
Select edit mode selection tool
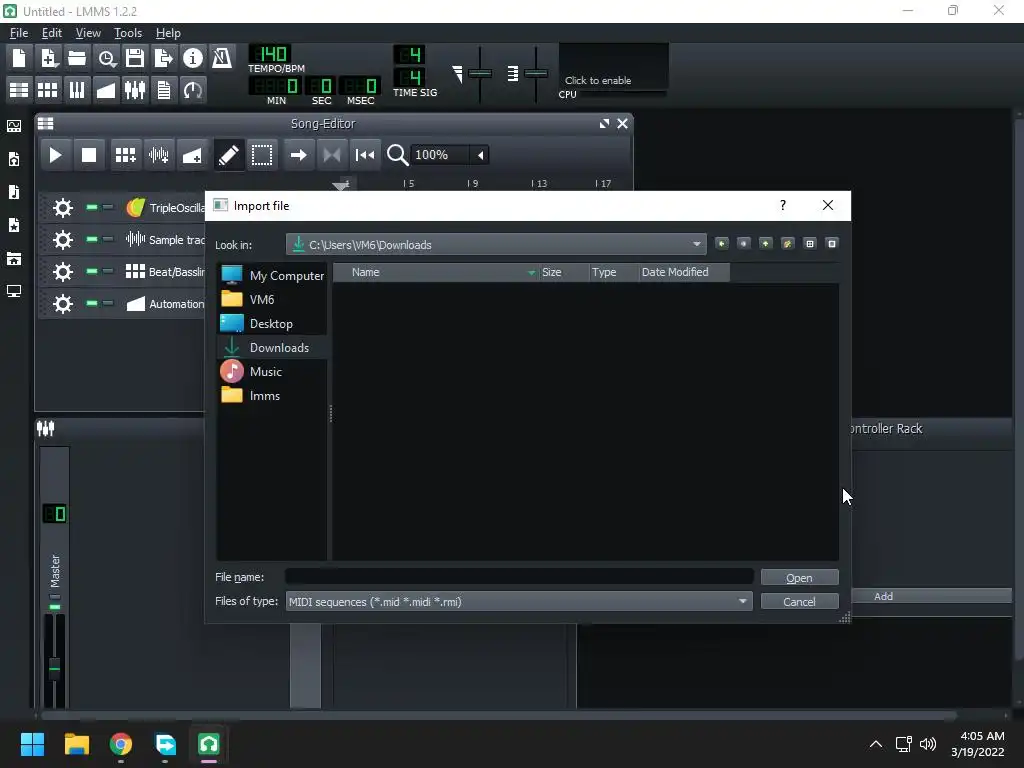[262, 155]
